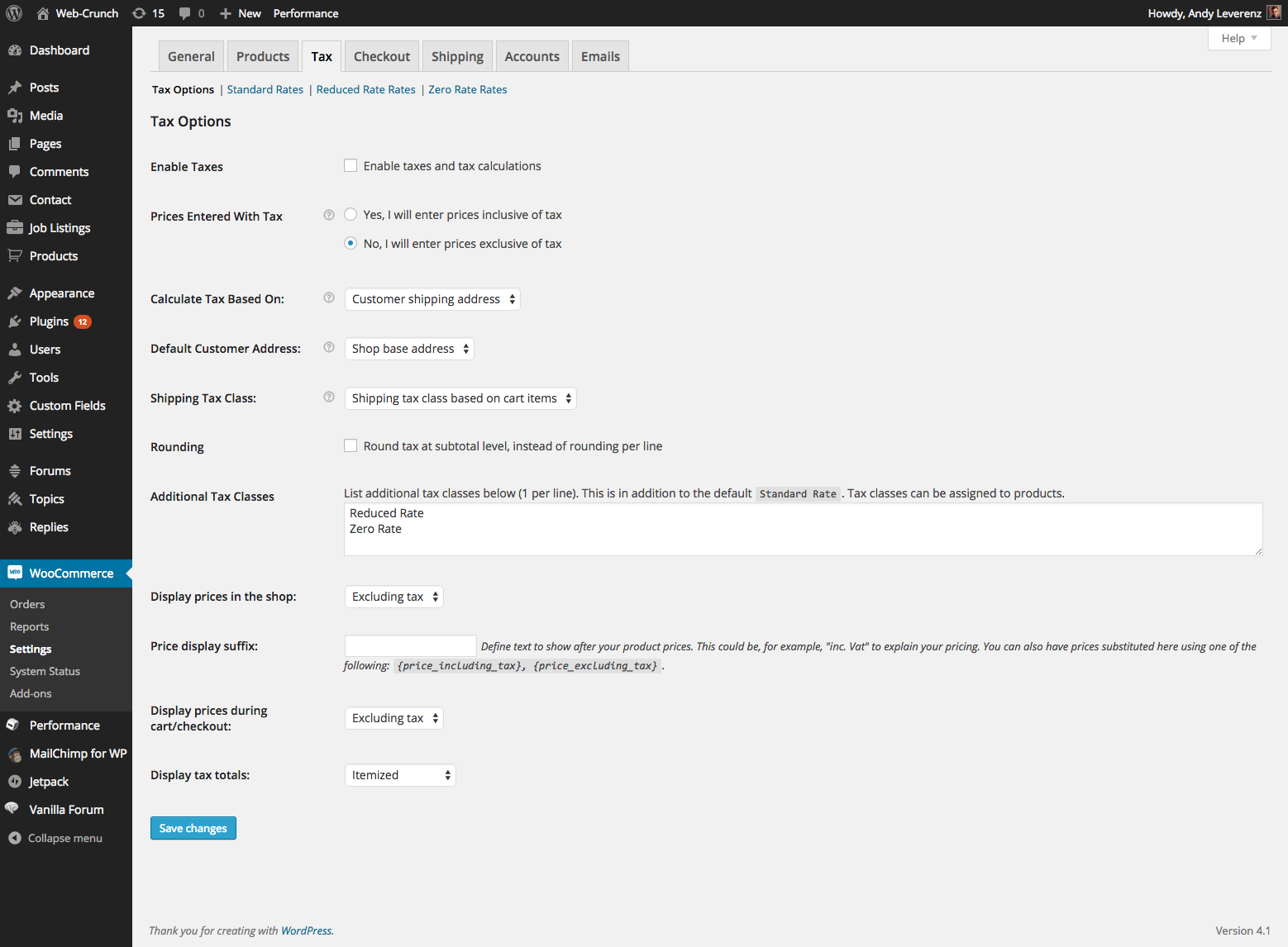Screen dimensions: 1288x947
Task: Click the Replies icon in sidebar
Action: [x=15, y=527]
